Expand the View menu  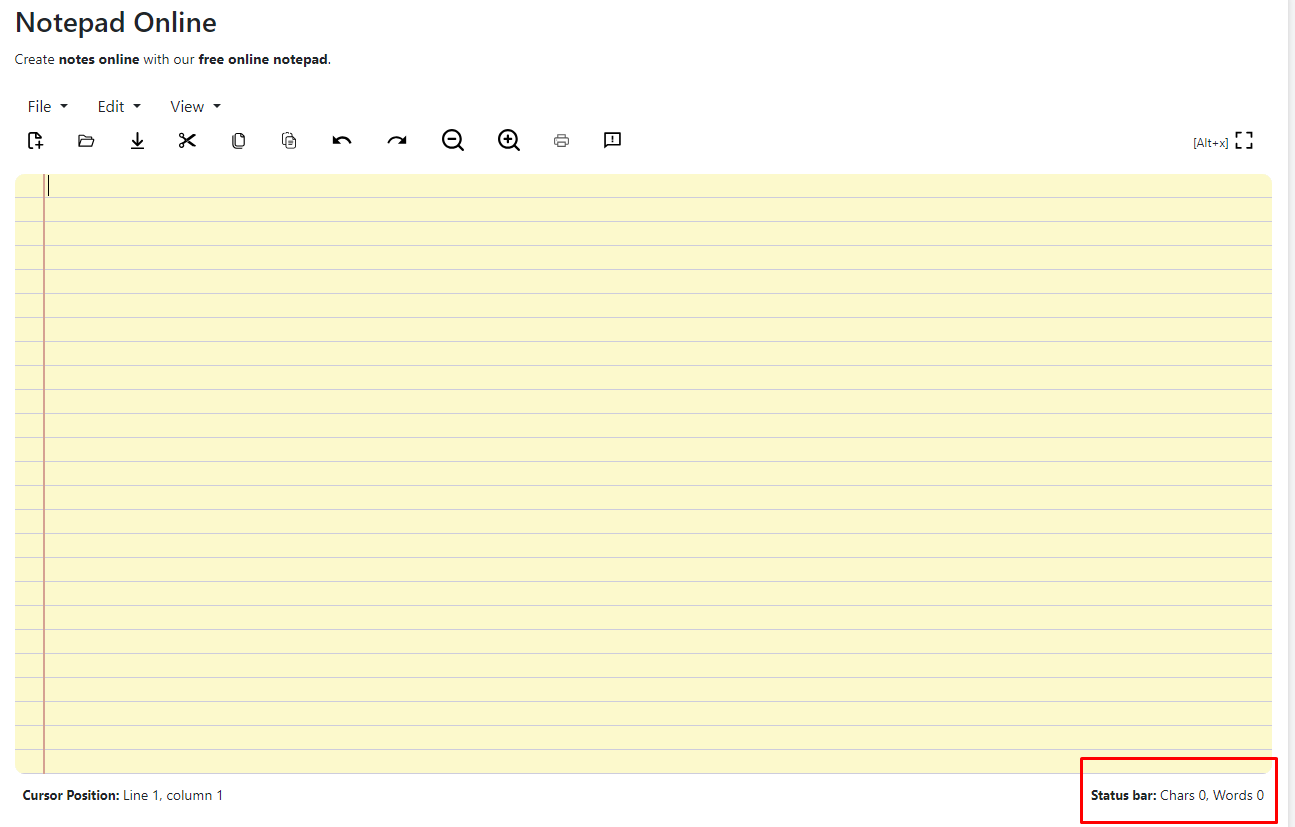tap(193, 106)
